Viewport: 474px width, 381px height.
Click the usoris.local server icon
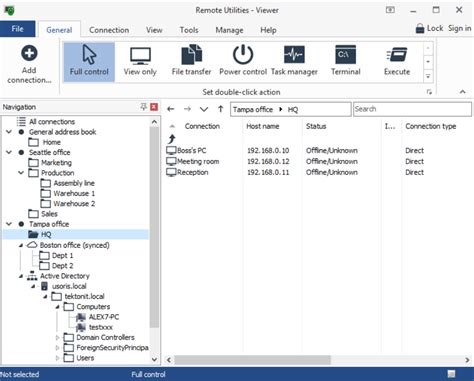click(44, 286)
